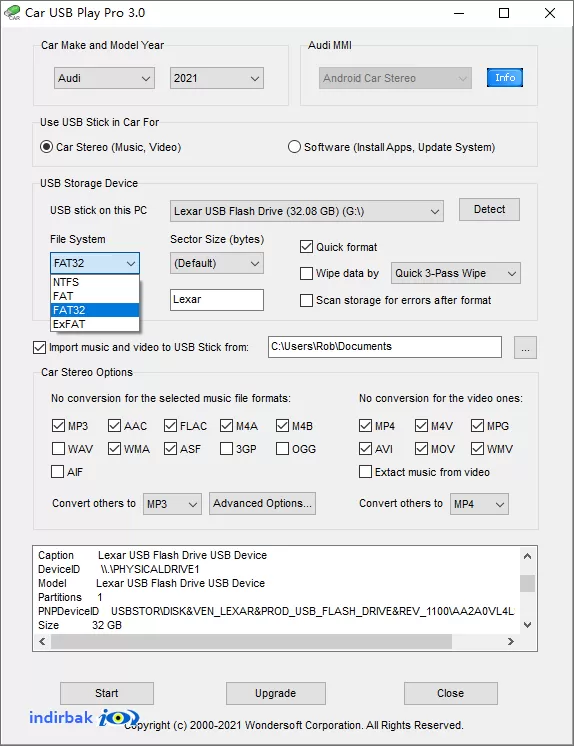This screenshot has height=746, width=574.
Task: Click the Car USB Play app icon
Action: click(12, 12)
